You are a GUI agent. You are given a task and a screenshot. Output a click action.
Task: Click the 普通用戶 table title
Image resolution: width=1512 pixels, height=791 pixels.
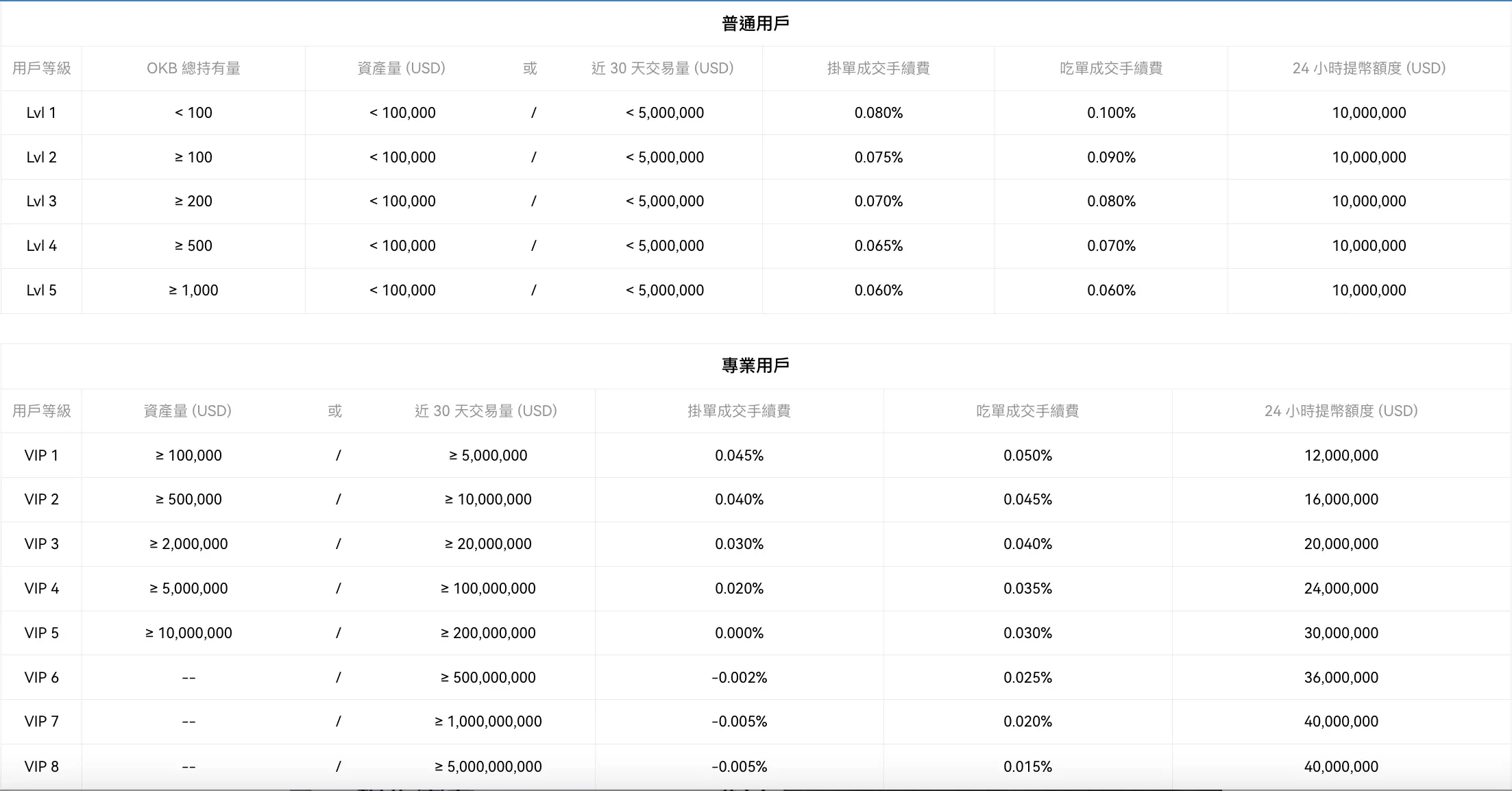[x=755, y=23]
